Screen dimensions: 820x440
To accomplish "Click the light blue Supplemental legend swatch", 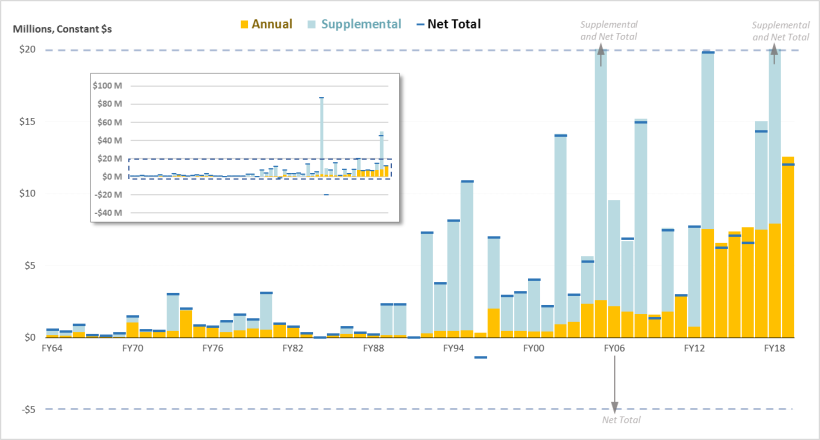I will click(314, 23).
